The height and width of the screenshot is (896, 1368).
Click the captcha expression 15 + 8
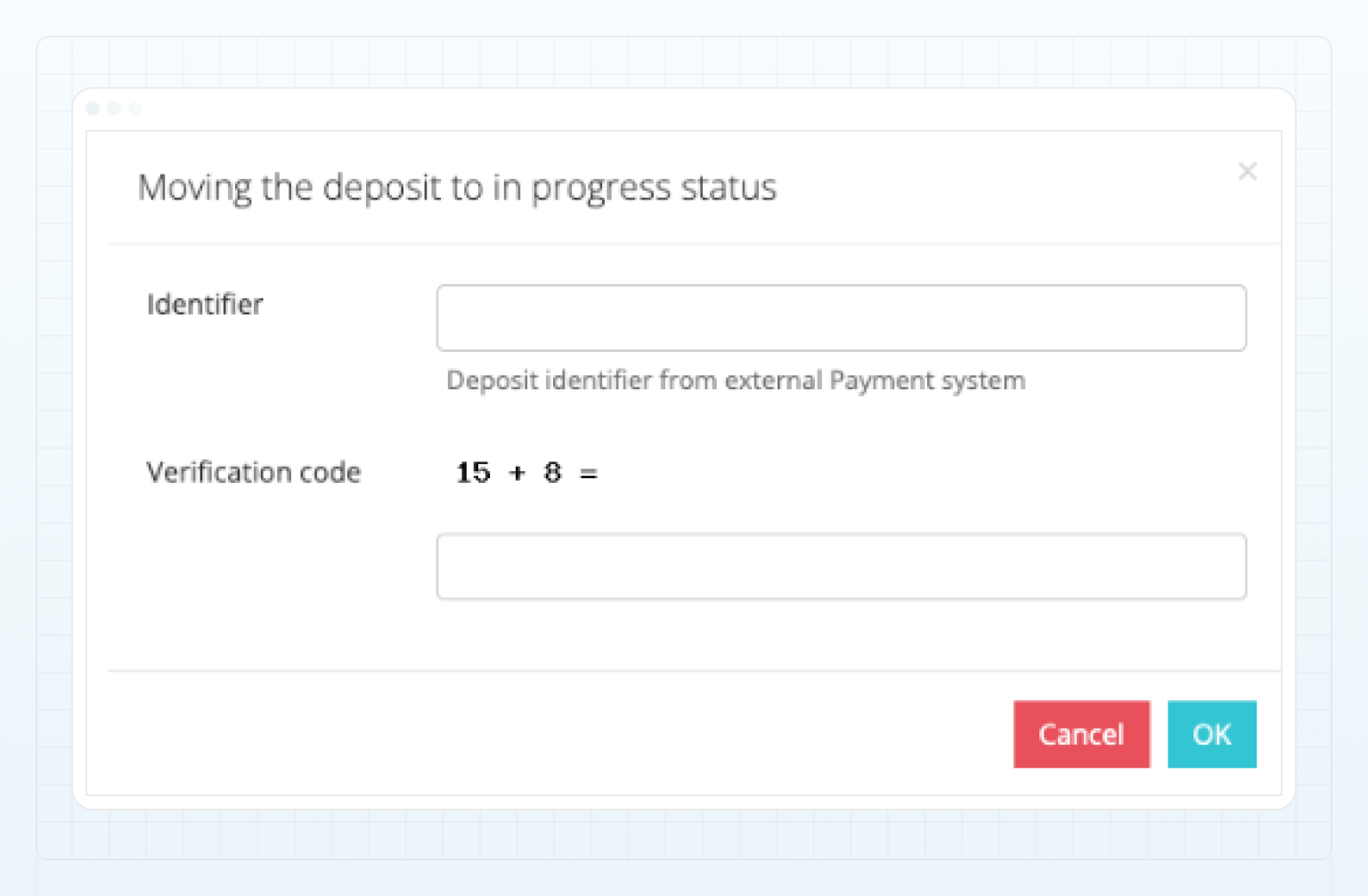[x=525, y=472]
